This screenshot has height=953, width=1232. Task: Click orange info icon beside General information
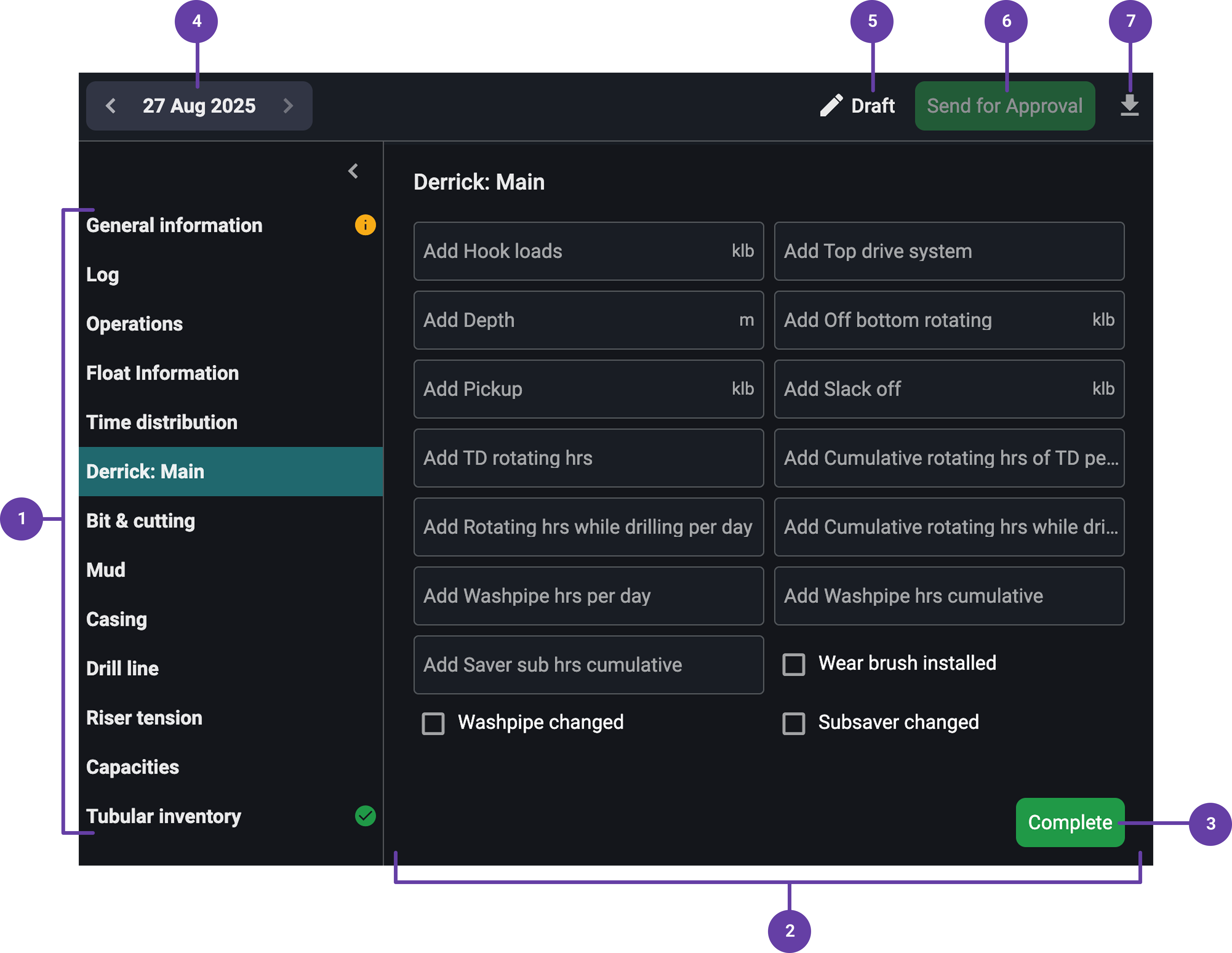[365, 225]
